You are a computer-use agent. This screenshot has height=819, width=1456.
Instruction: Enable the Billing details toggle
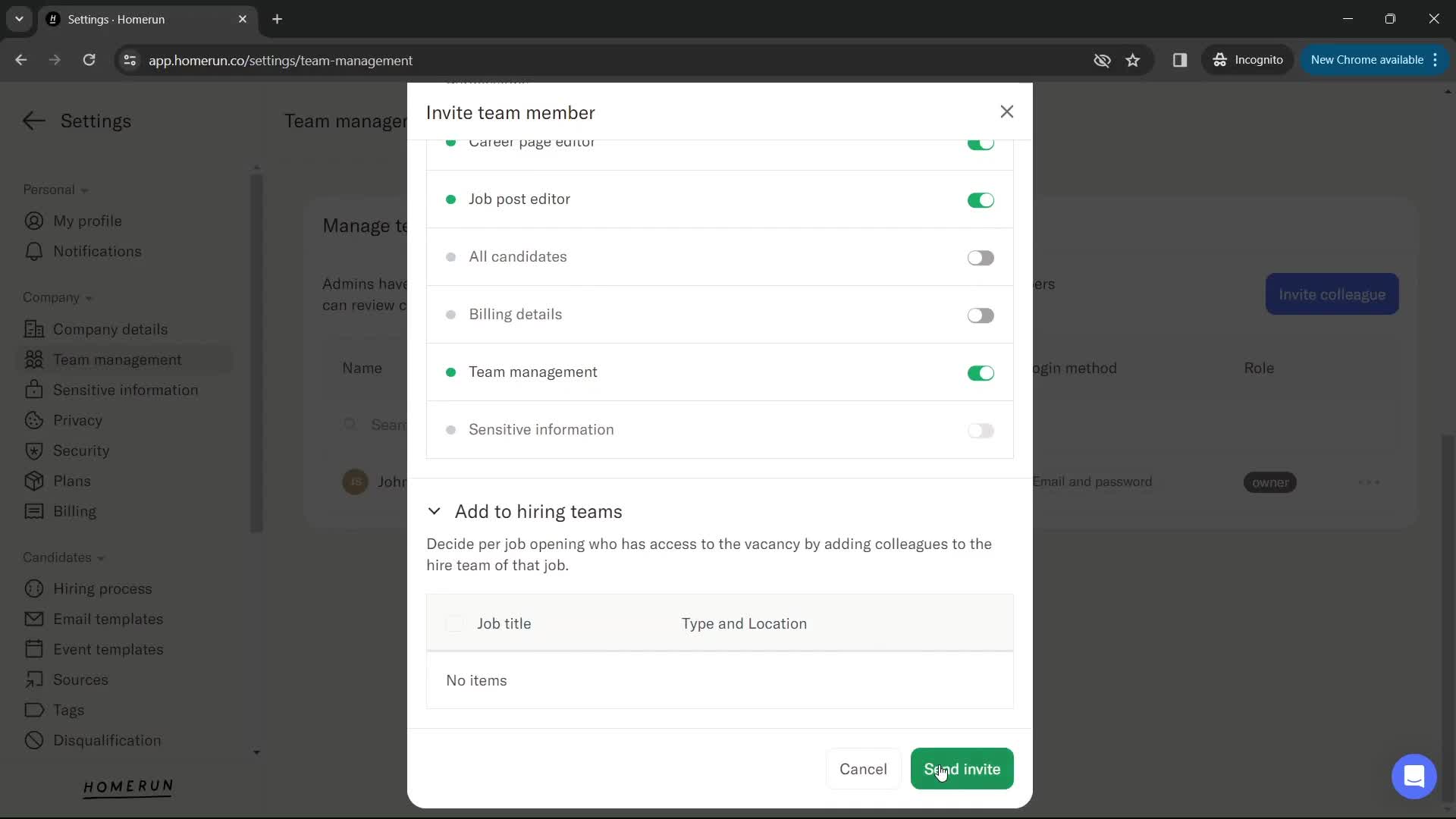(x=980, y=315)
